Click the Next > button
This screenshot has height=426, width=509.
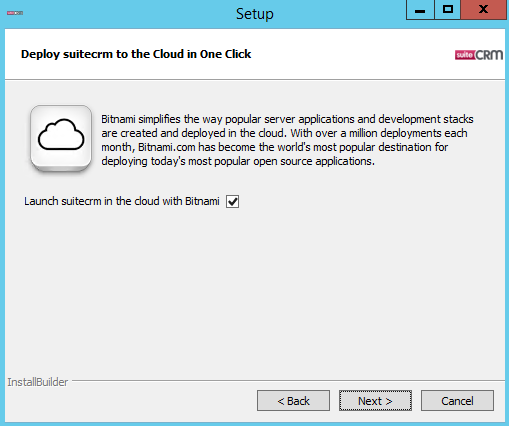375,401
